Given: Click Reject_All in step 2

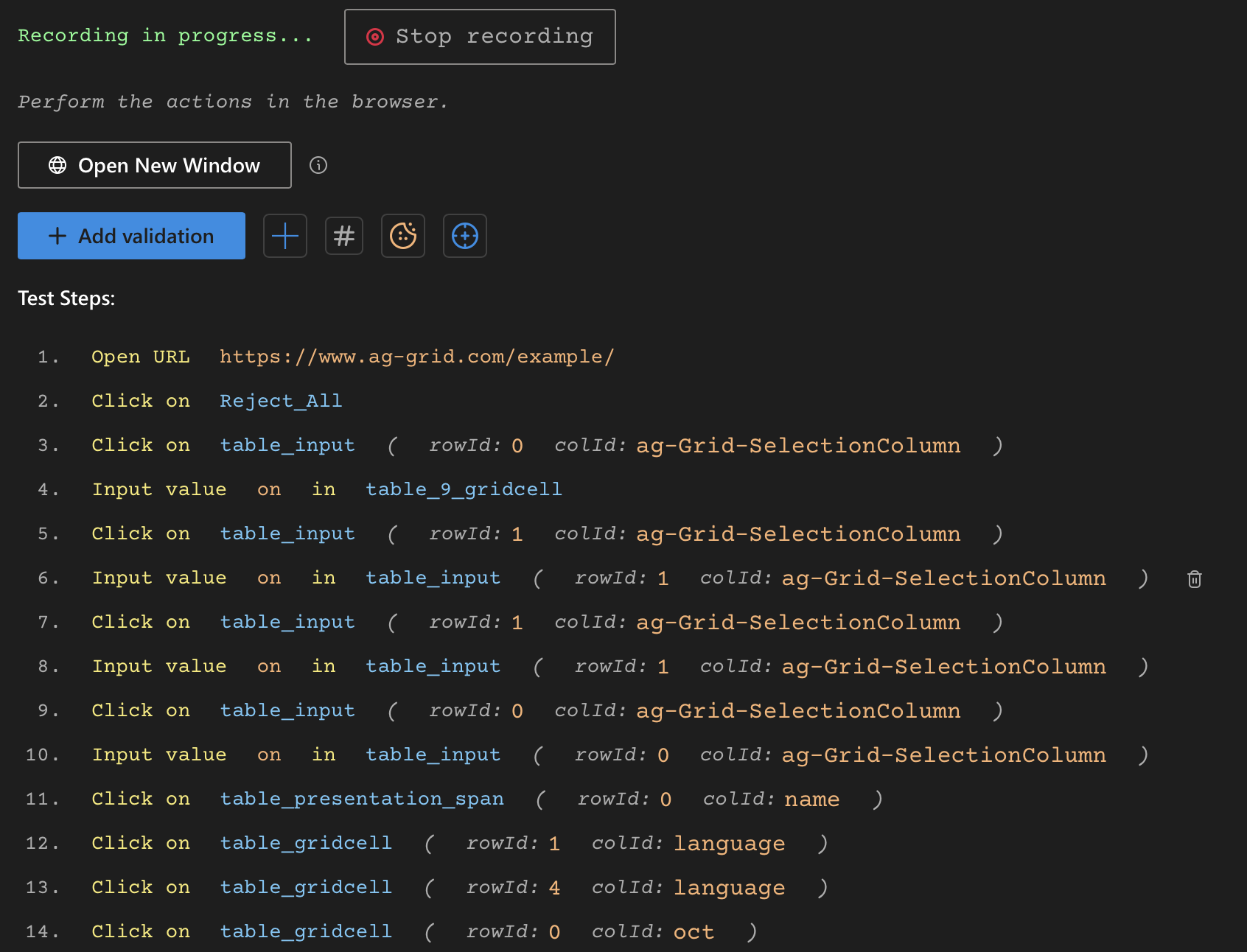Looking at the screenshot, I should (280, 401).
